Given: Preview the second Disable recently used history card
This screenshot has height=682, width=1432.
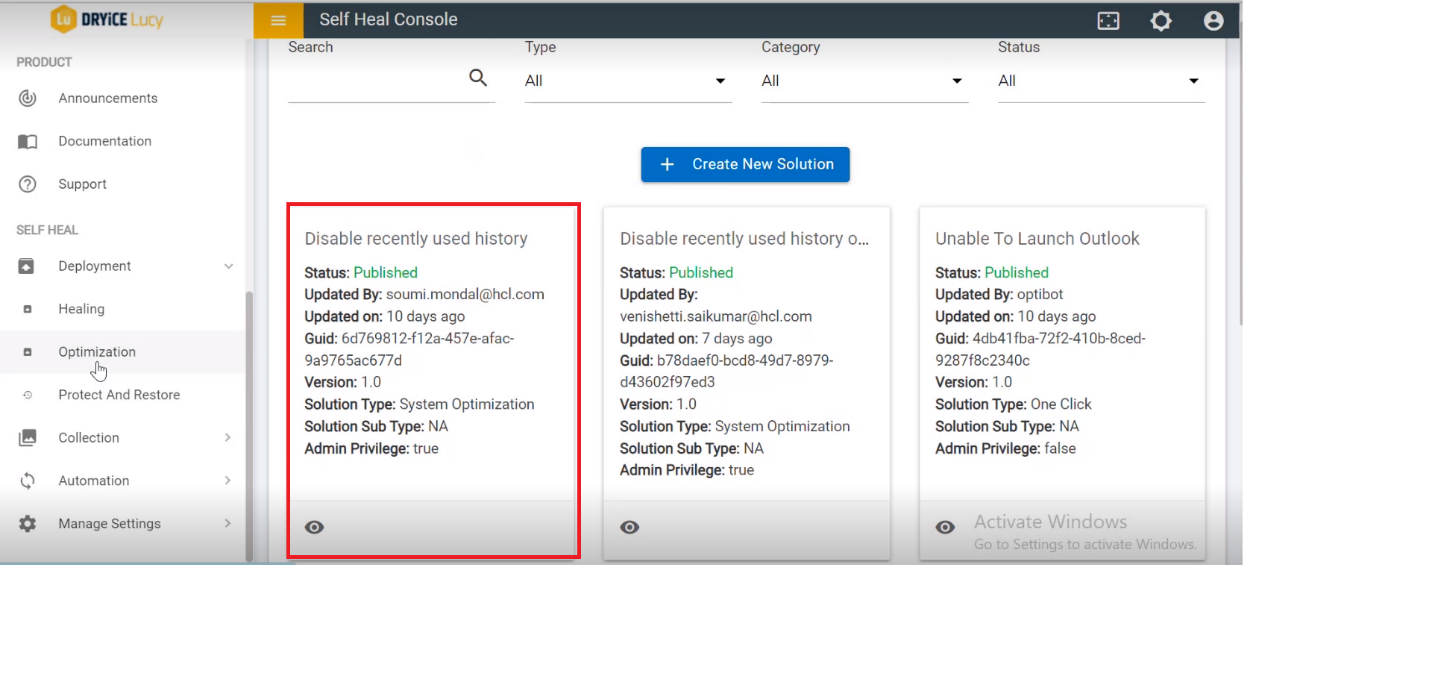Looking at the screenshot, I should click(629, 527).
